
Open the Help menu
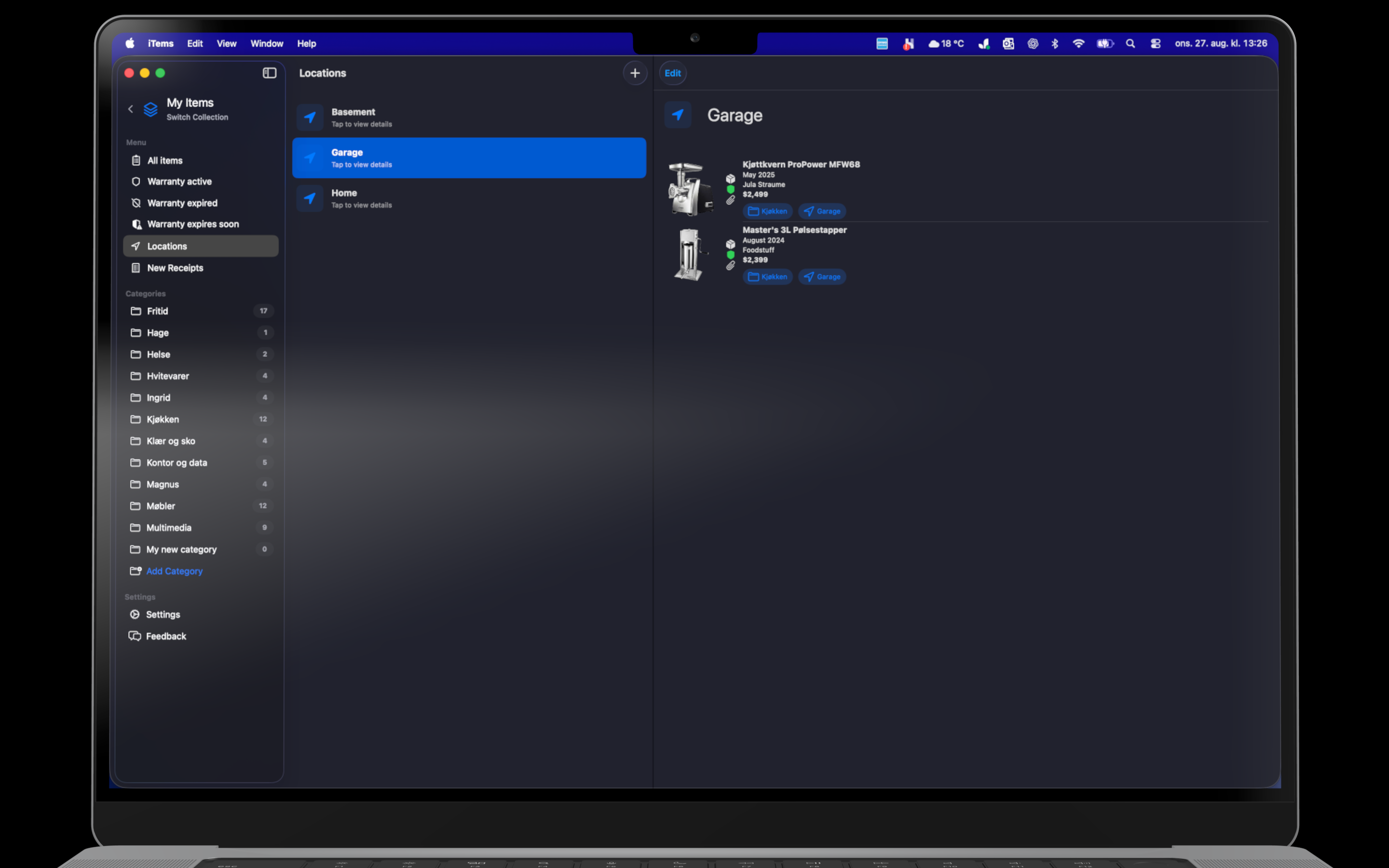point(307,43)
